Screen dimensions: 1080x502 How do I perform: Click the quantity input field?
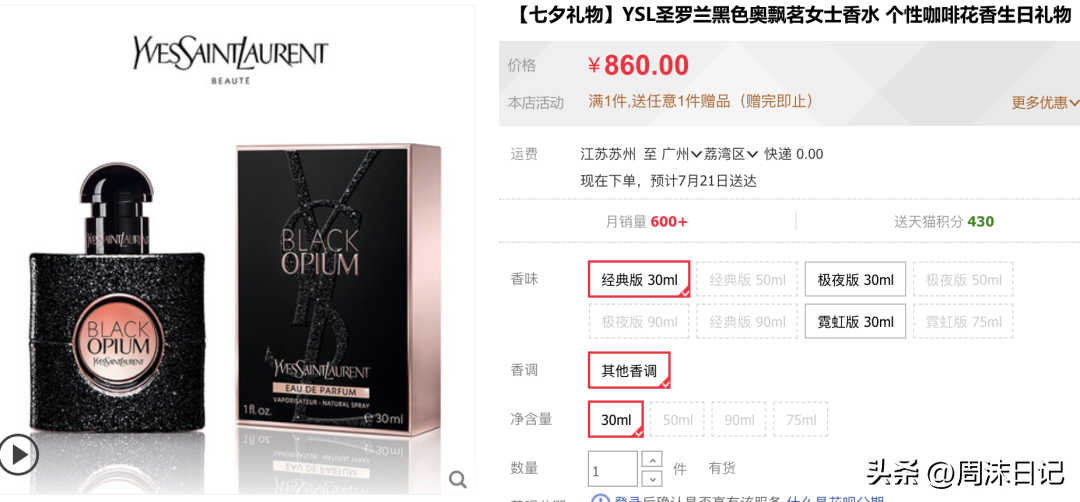(x=612, y=469)
